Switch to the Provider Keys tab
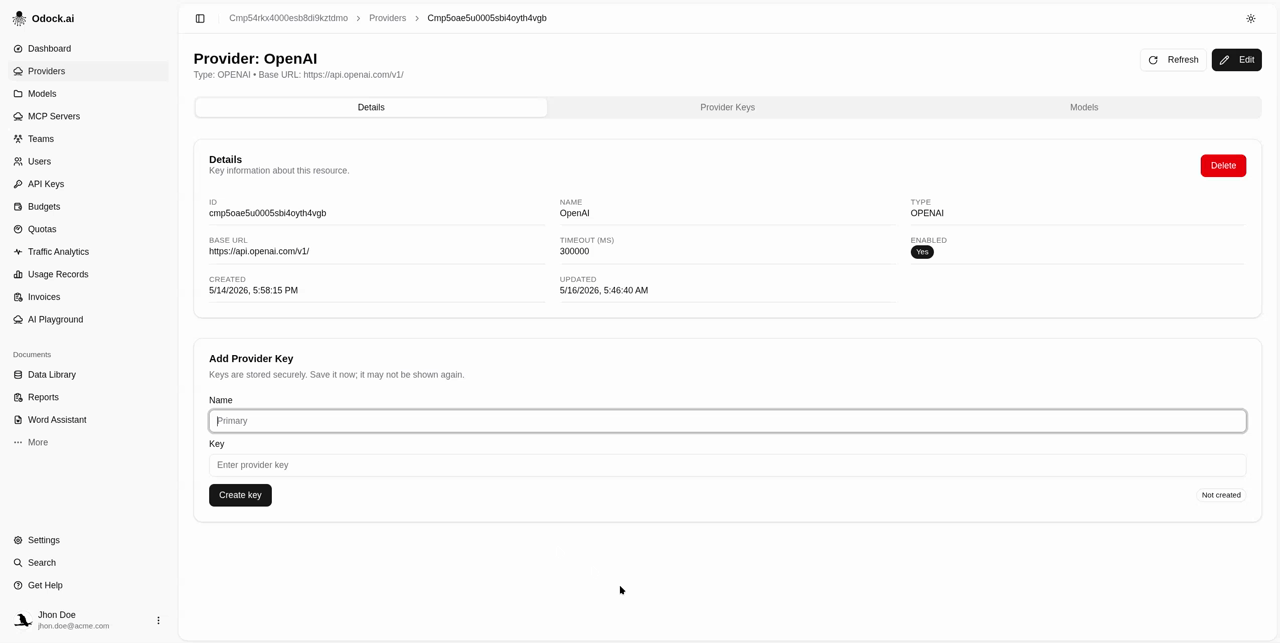1280x643 pixels. tap(727, 107)
